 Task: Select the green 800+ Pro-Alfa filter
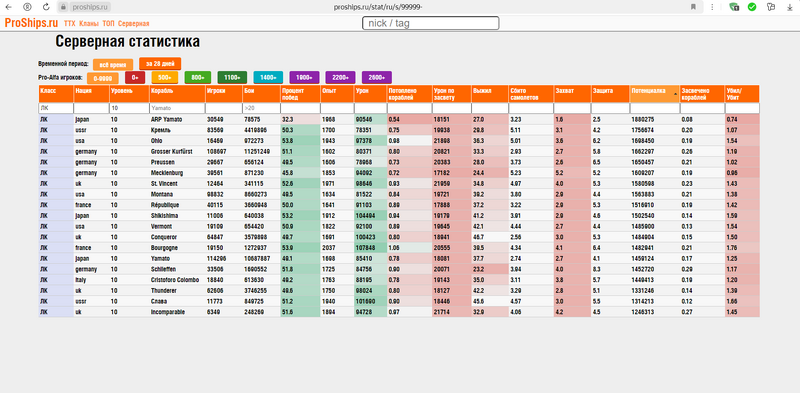197,78
